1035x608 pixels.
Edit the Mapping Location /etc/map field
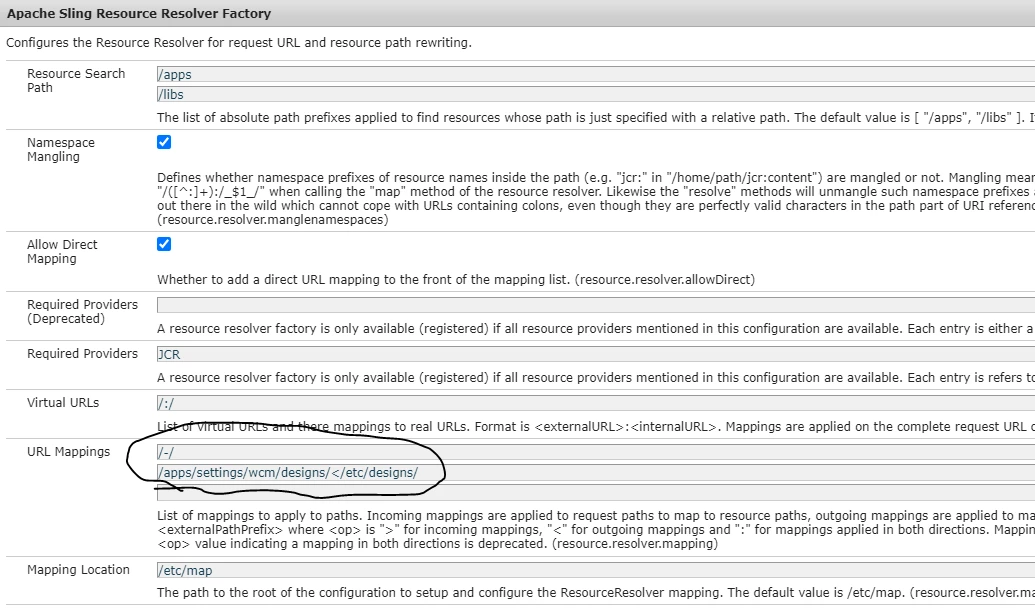point(595,570)
